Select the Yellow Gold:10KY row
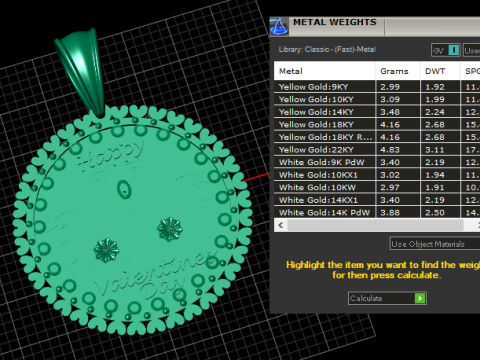 (377, 99)
